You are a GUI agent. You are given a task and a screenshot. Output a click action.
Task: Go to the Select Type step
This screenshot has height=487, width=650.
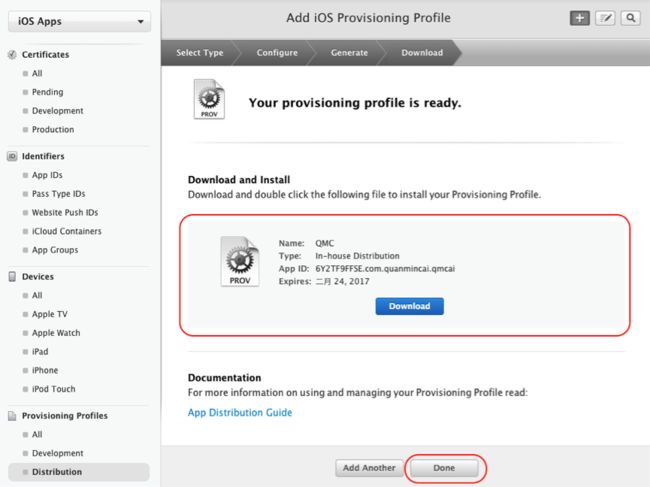pos(199,53)
